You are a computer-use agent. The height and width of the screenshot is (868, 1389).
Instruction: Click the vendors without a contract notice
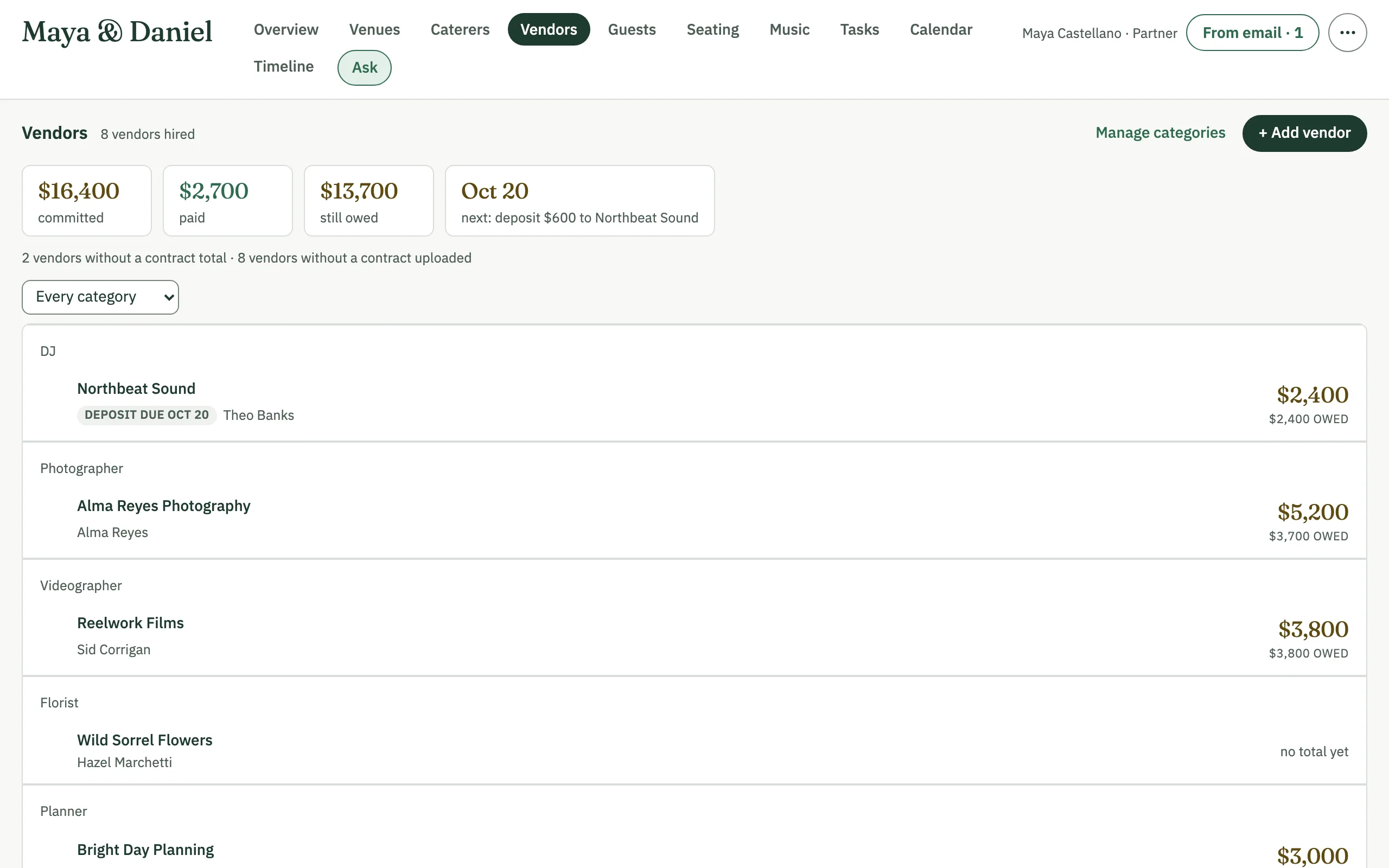coord(247,258)
